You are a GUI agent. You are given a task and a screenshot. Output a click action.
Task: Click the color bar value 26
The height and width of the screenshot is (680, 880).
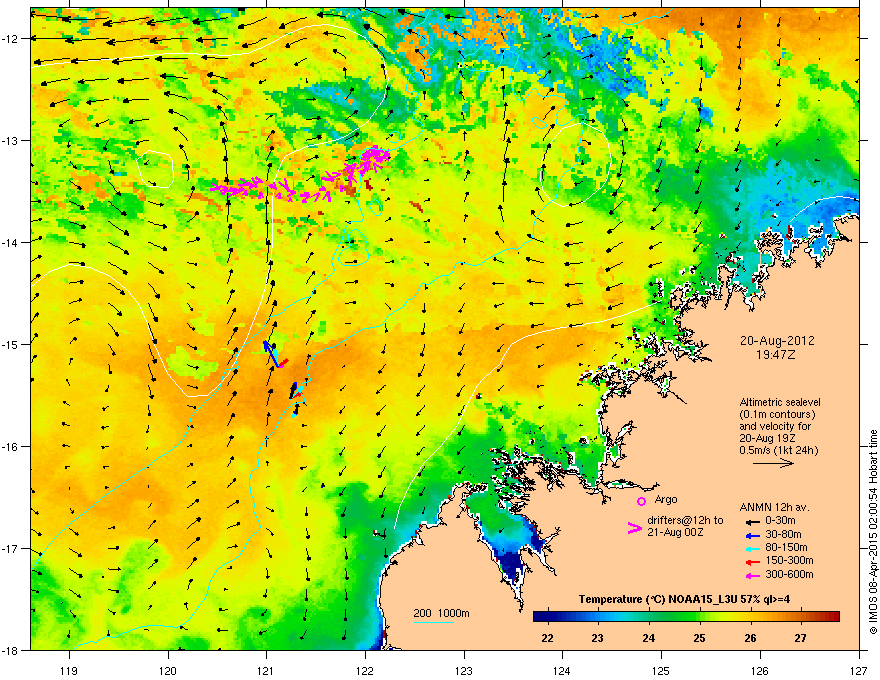tap(750, 638)
